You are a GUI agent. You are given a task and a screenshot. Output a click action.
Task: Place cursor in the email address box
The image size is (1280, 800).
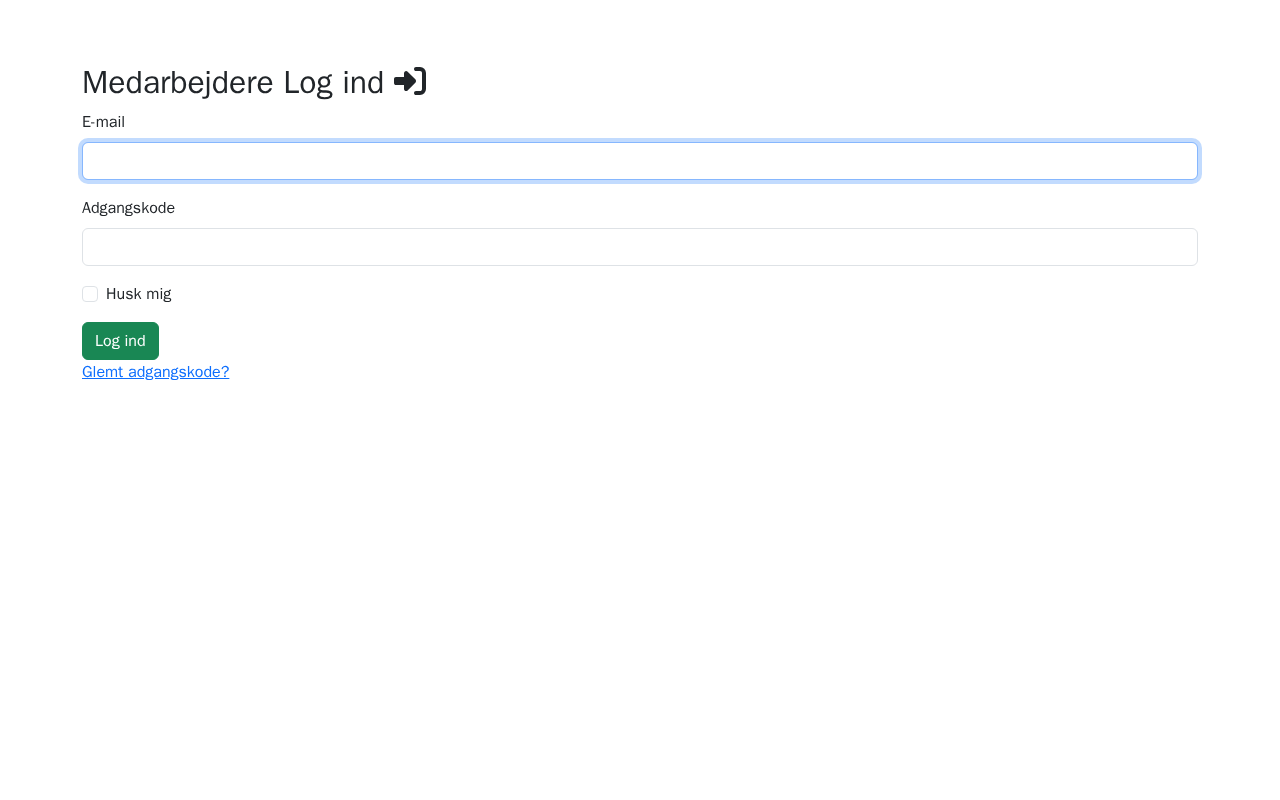click(640, 161)
